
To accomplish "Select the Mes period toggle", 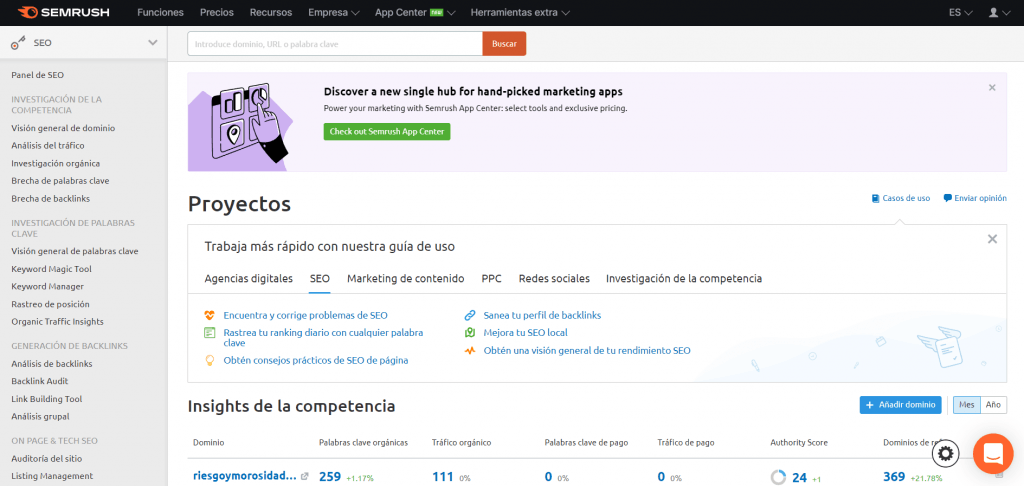I will pos(967,405).
